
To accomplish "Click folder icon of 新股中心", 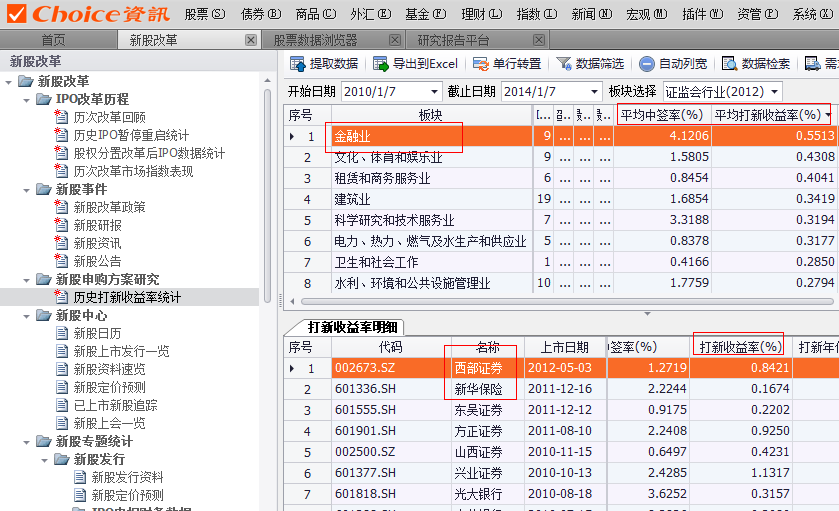I will (44, 315).
